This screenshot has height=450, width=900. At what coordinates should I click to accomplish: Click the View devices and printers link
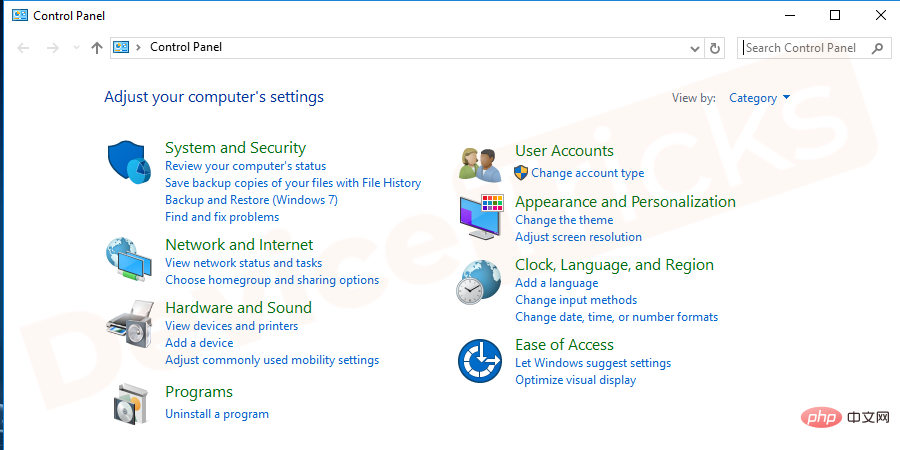click(232, 325)
